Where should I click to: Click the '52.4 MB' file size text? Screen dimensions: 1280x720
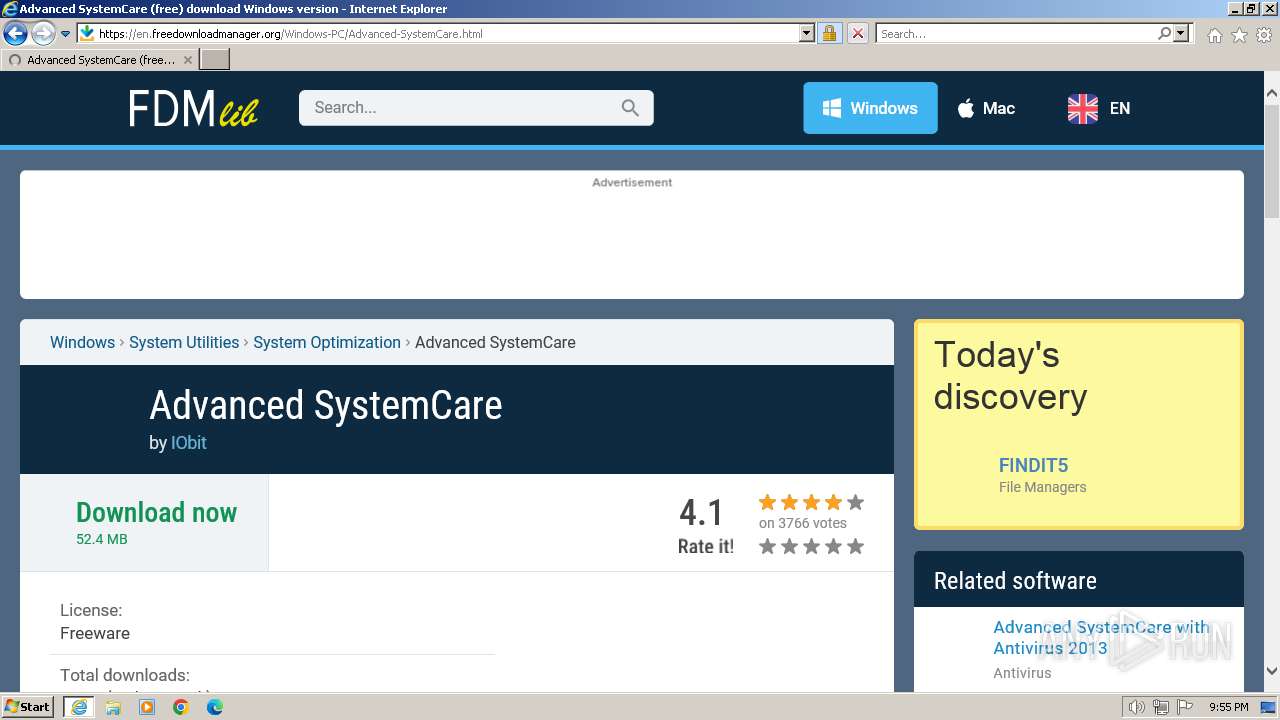[x=102, y=539]
